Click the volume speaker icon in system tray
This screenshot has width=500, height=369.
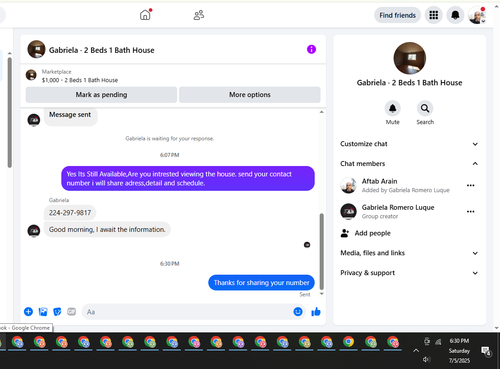426,359
